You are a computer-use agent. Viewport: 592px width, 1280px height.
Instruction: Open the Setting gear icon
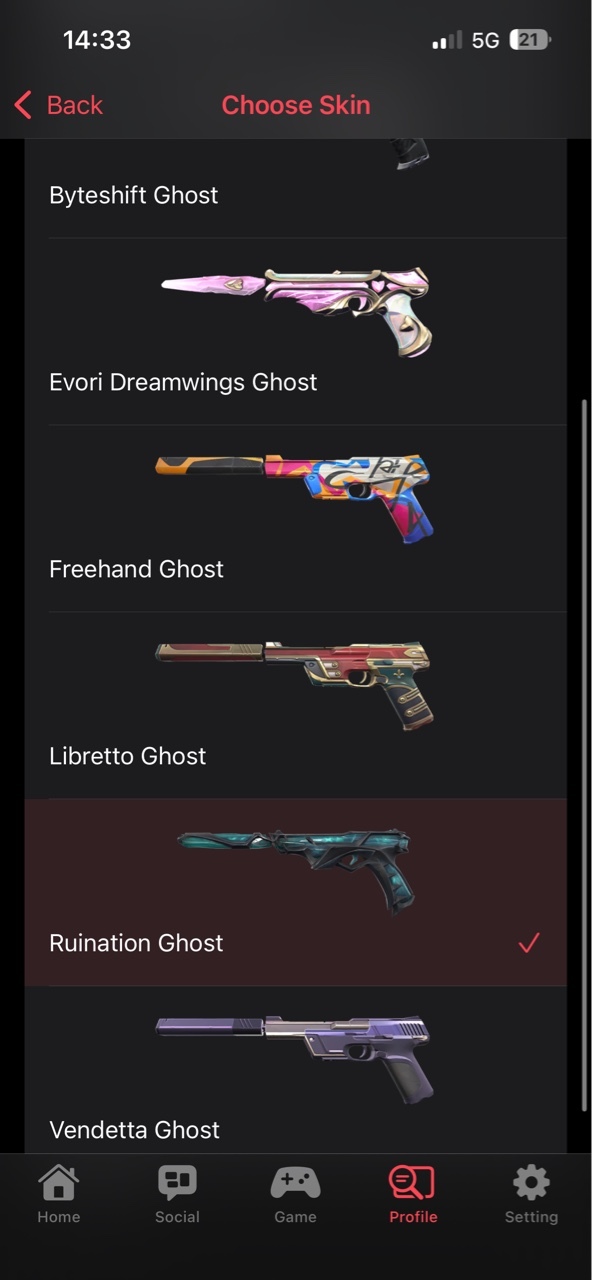click(531, 1184)
